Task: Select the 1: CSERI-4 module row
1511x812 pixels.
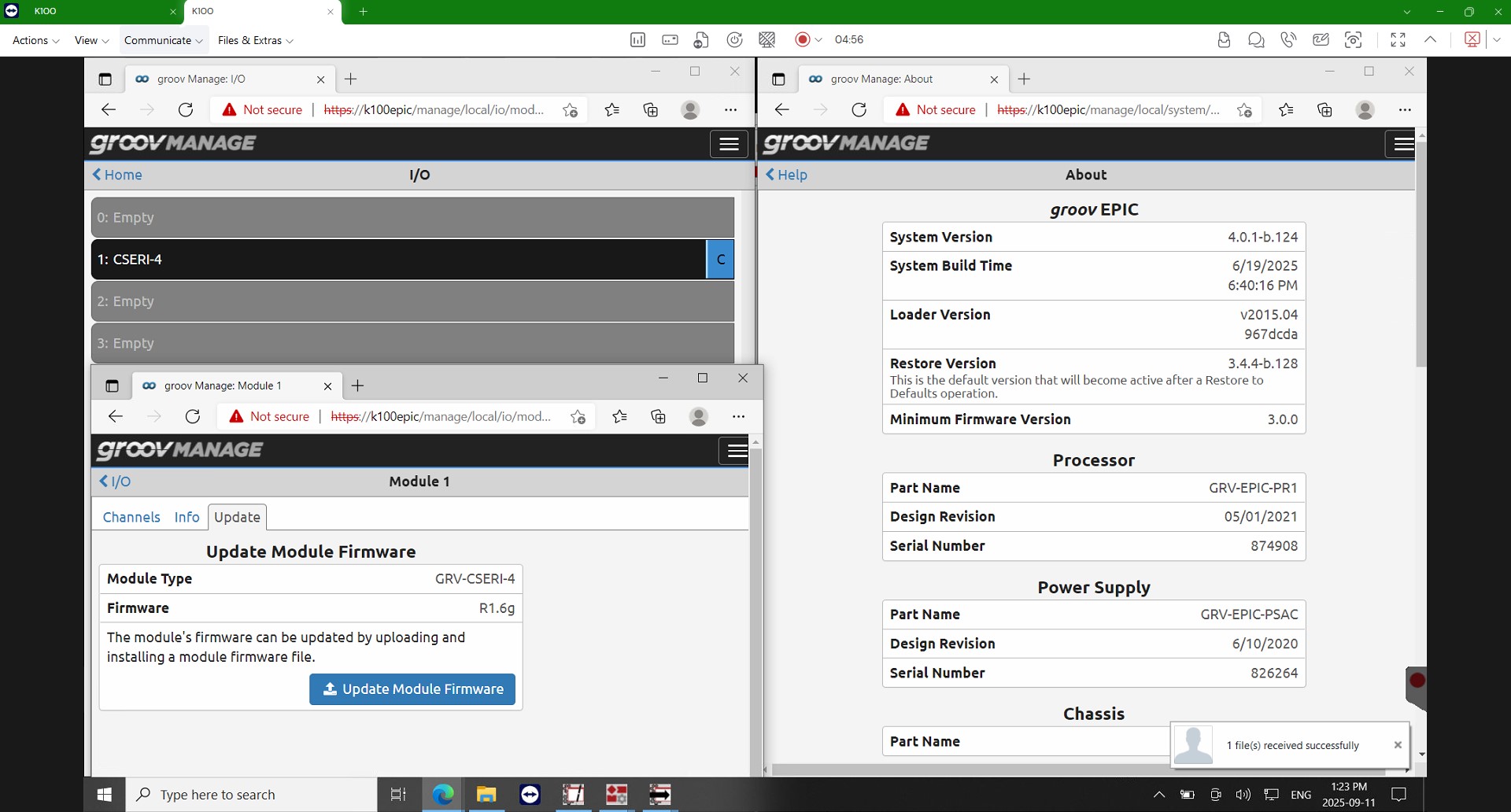Action: 398,260
